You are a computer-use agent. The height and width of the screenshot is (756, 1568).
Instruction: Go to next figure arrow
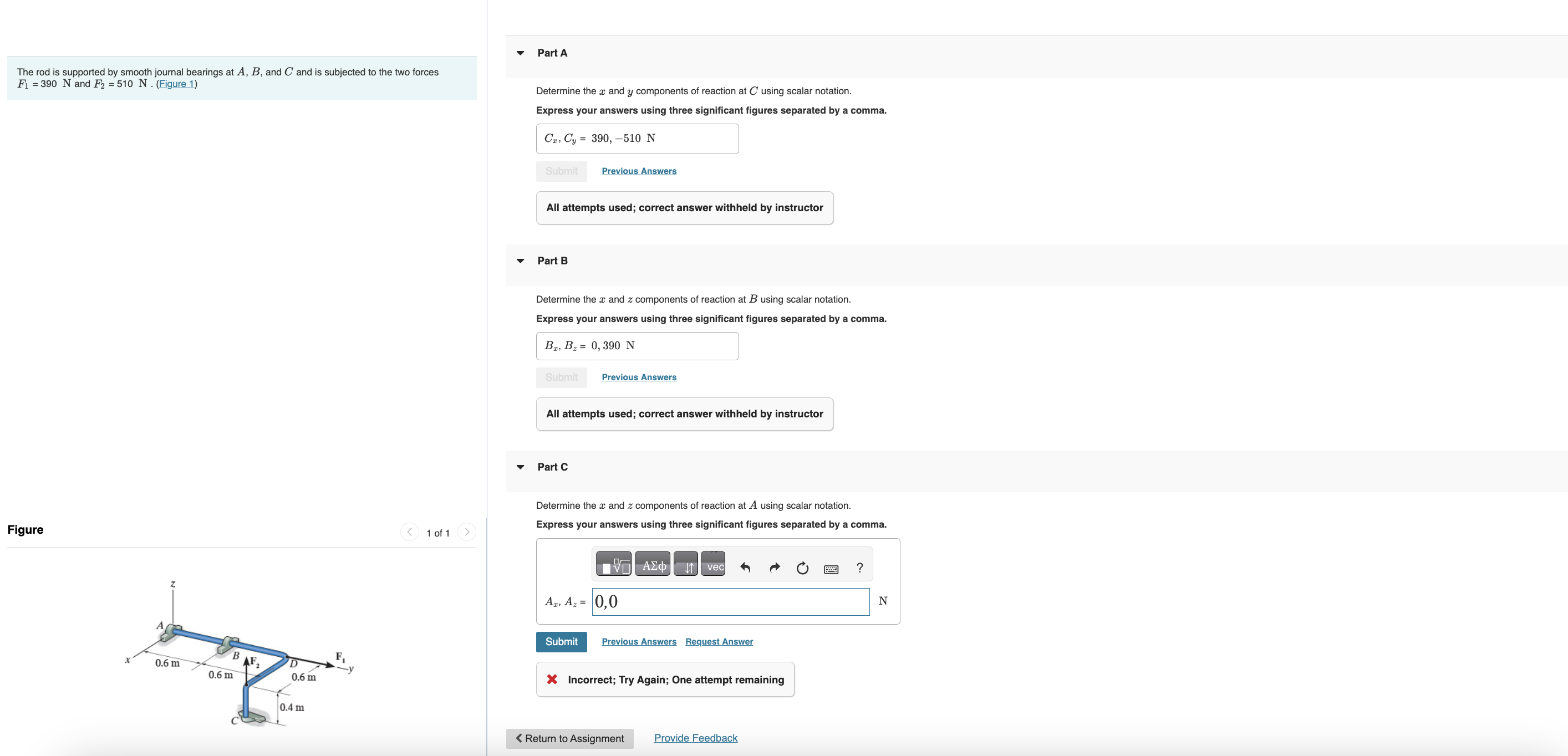[x=467, y=532]
